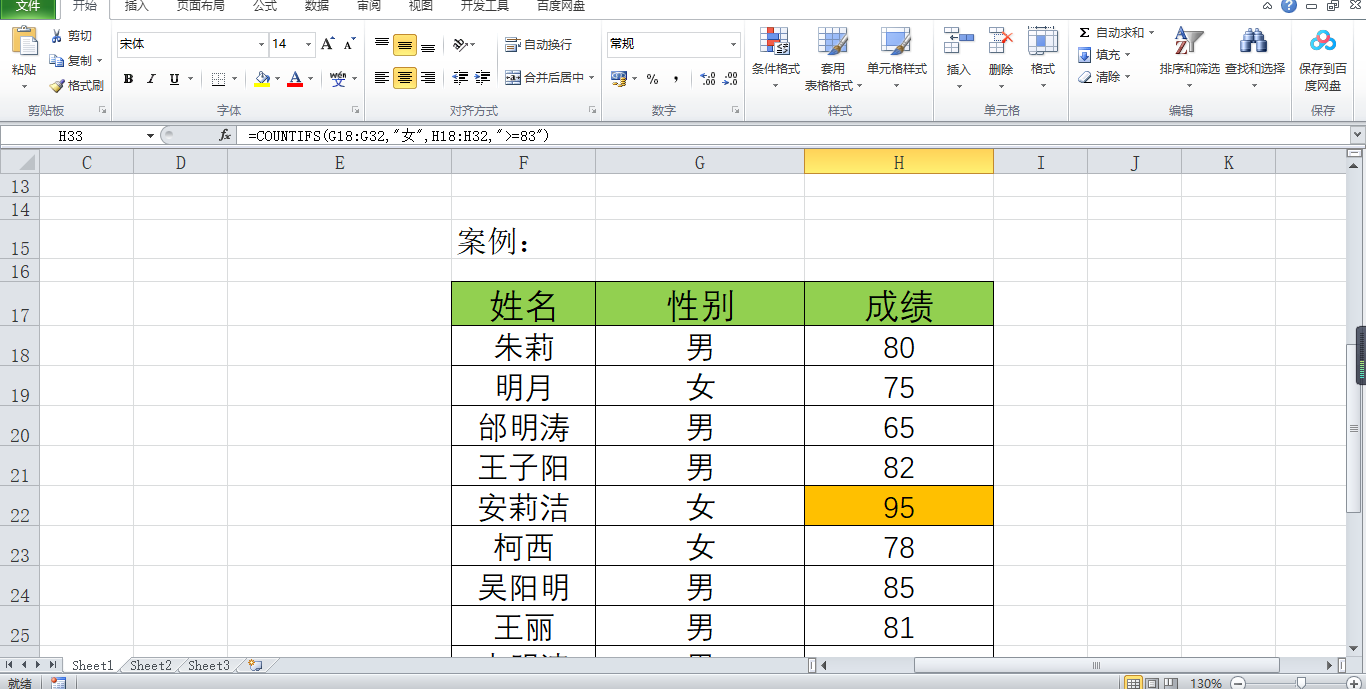Decrease font size with small A icon

click(x=349, y=44)
